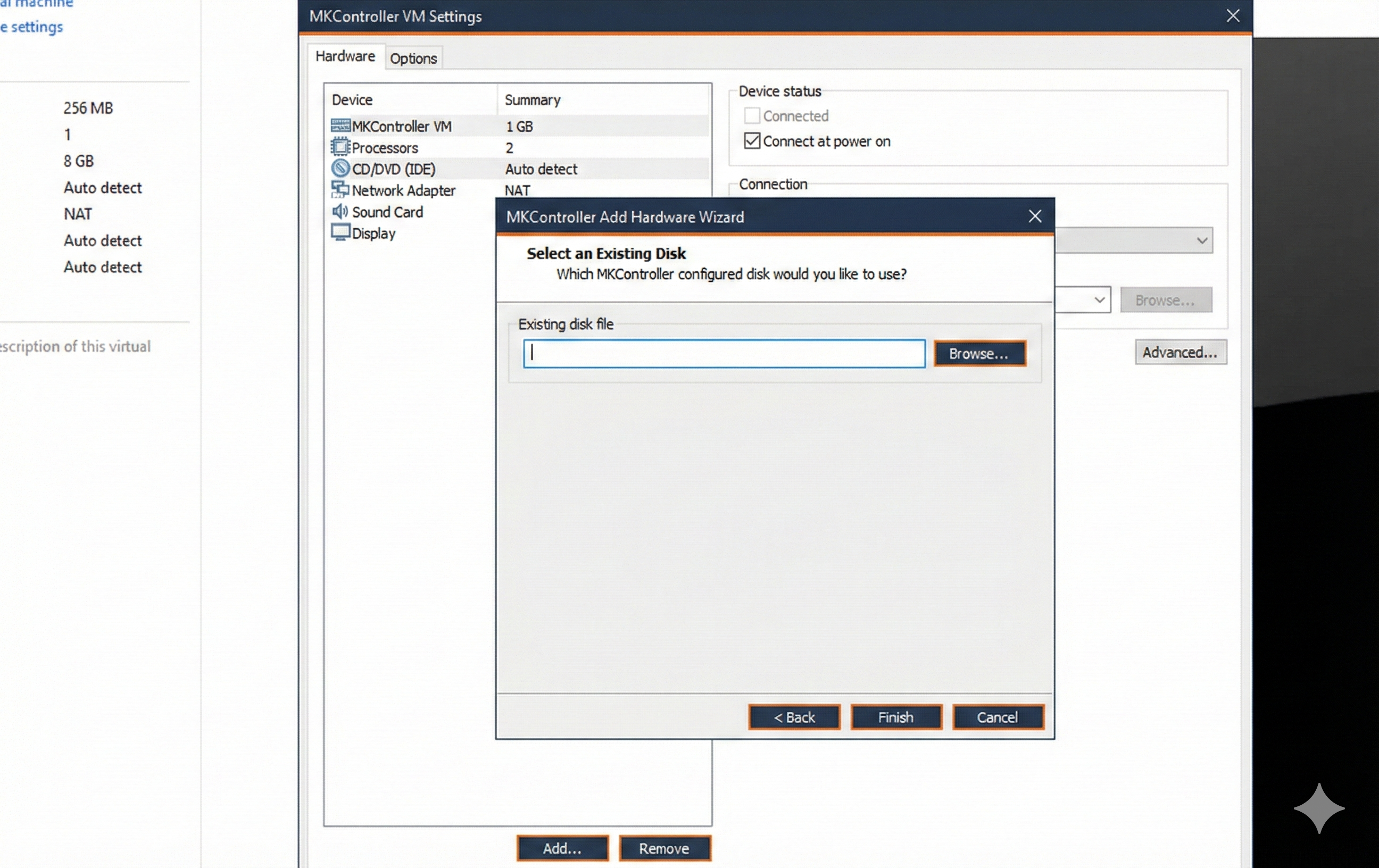
Task: Remove the selected hardware device
Action: click(x=664, y=848)
